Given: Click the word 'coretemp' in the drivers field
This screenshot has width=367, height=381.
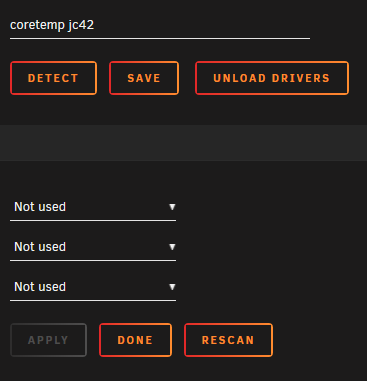Looking at the screenshot, I should pyautogui.click(x=37, y=26).
